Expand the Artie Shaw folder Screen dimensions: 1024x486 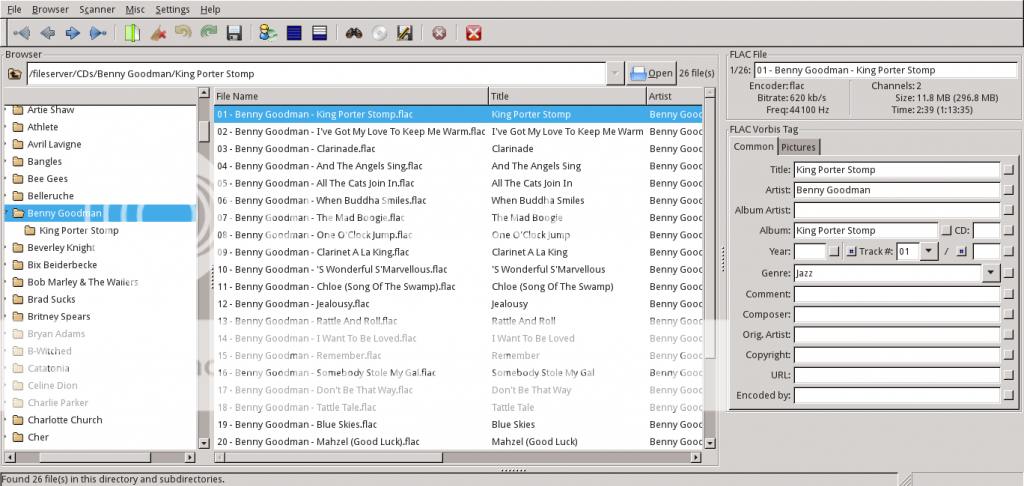6,110
